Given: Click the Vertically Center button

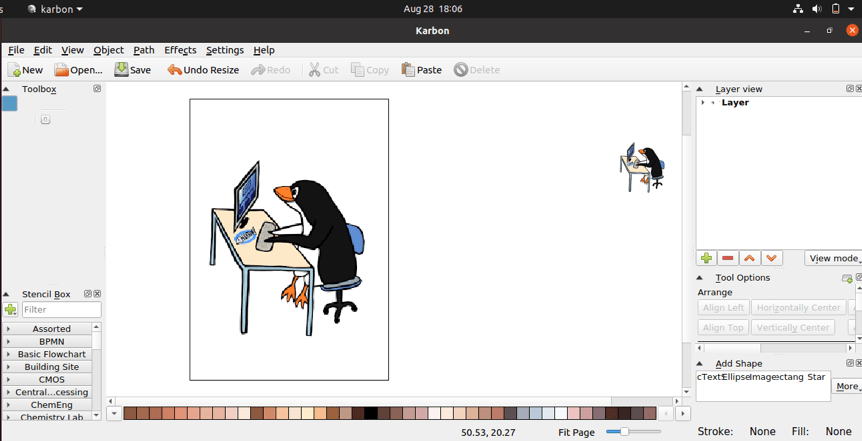Looking at the screenshot, I should (x=793, y=328).
